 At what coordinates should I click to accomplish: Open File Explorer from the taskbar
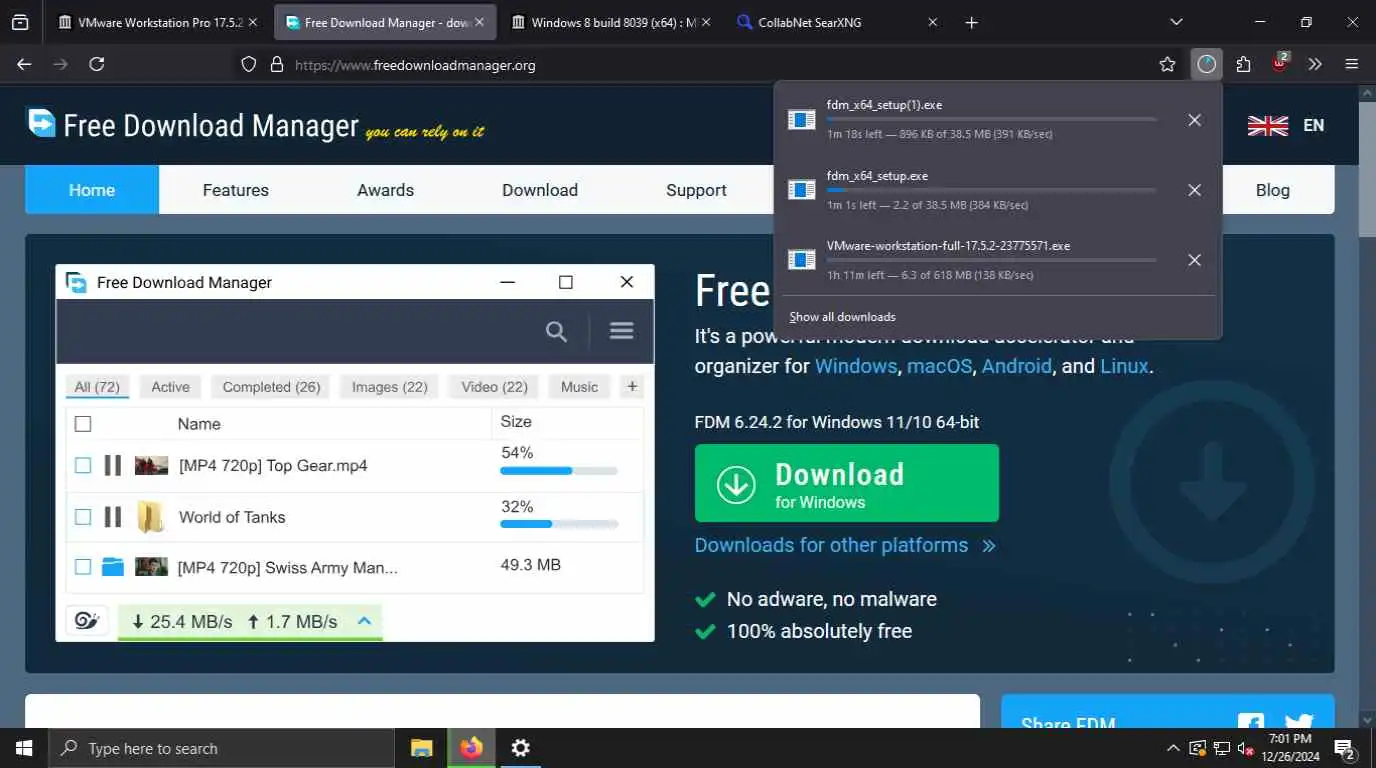pyautogui.click(x=422, y=748)
